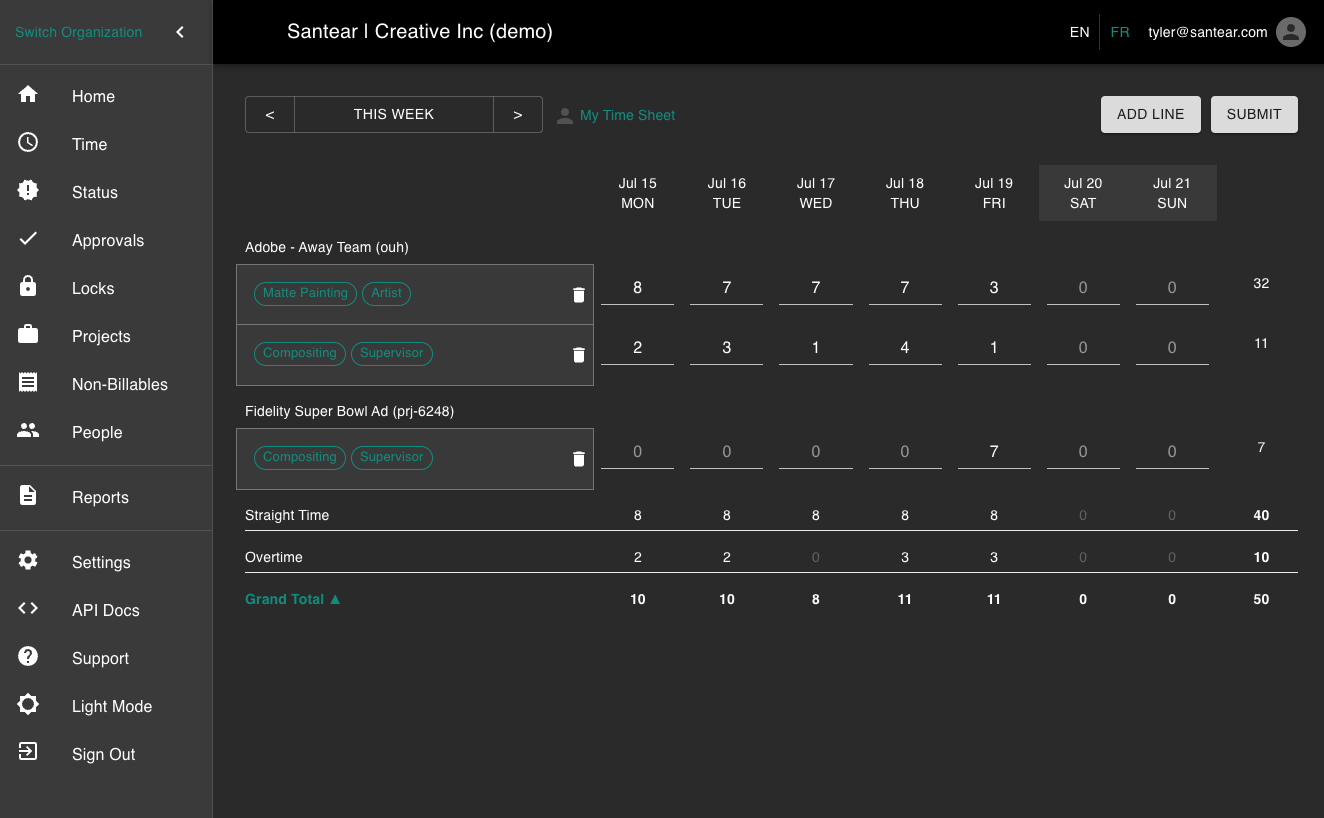Screen dimensions: 1324x818
Task: Click the Artist tag chip
Action: (386, 293)
